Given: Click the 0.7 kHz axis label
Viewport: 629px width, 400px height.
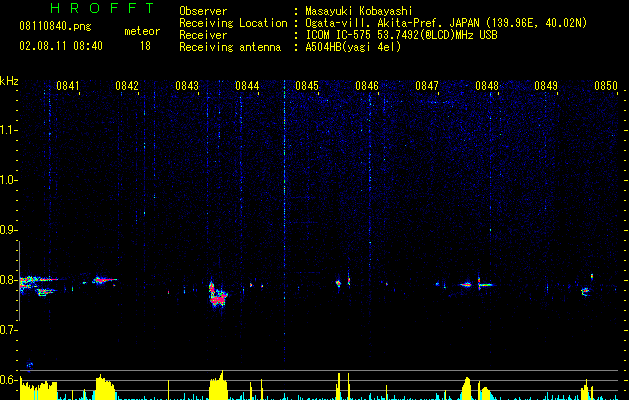Looking at the screenshot, I should coord(8,330).
